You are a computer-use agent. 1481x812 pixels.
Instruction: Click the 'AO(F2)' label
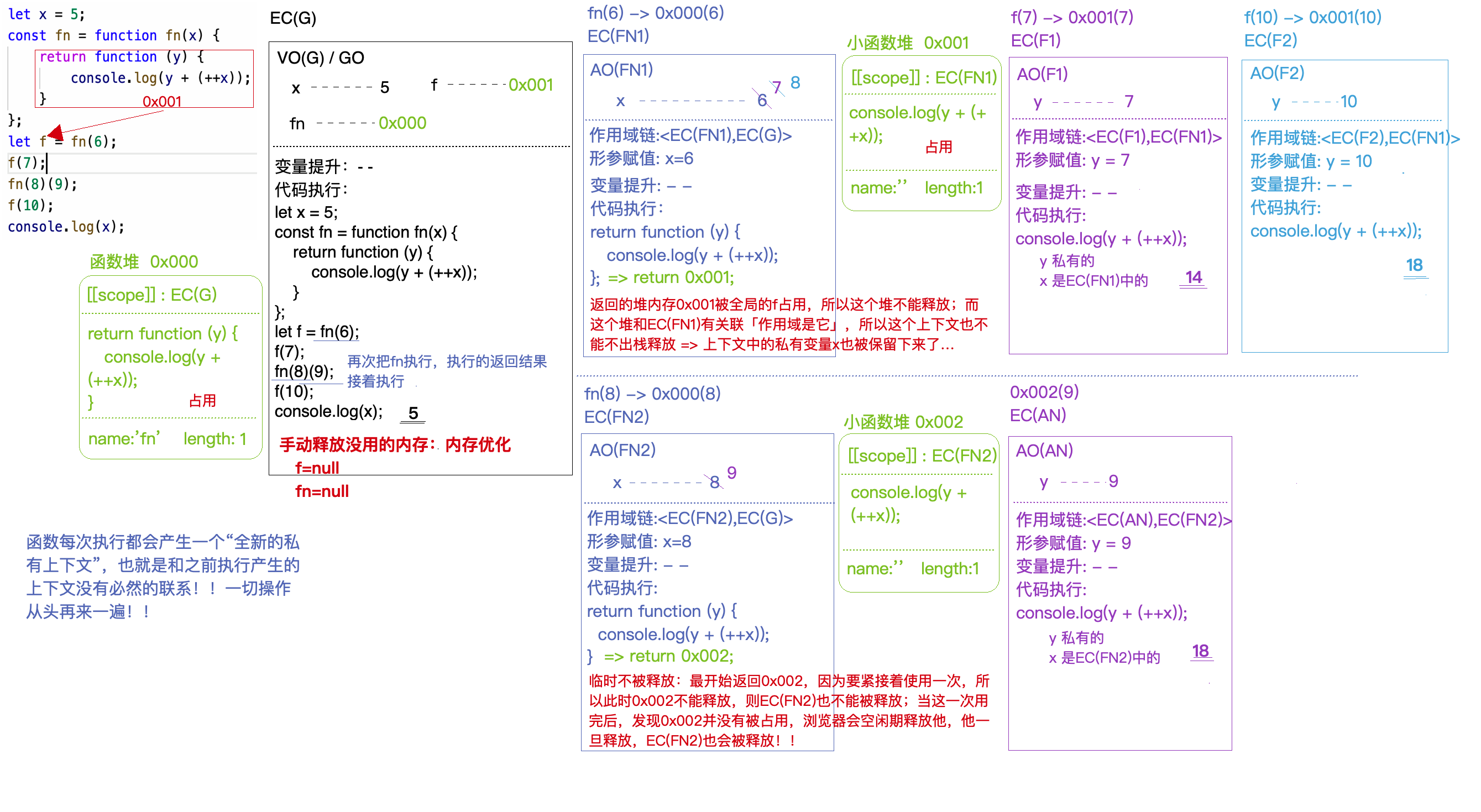coord(1278,73)
